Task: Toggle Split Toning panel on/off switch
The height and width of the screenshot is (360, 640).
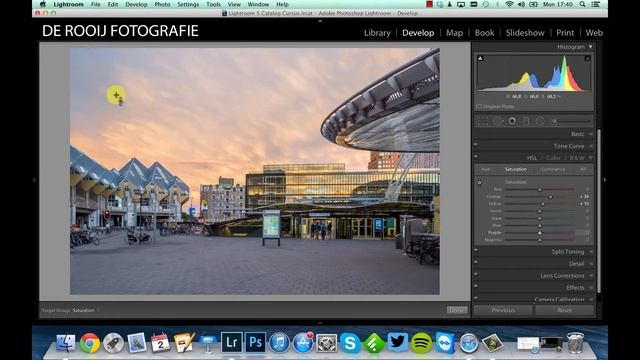Action: [476, 250]
